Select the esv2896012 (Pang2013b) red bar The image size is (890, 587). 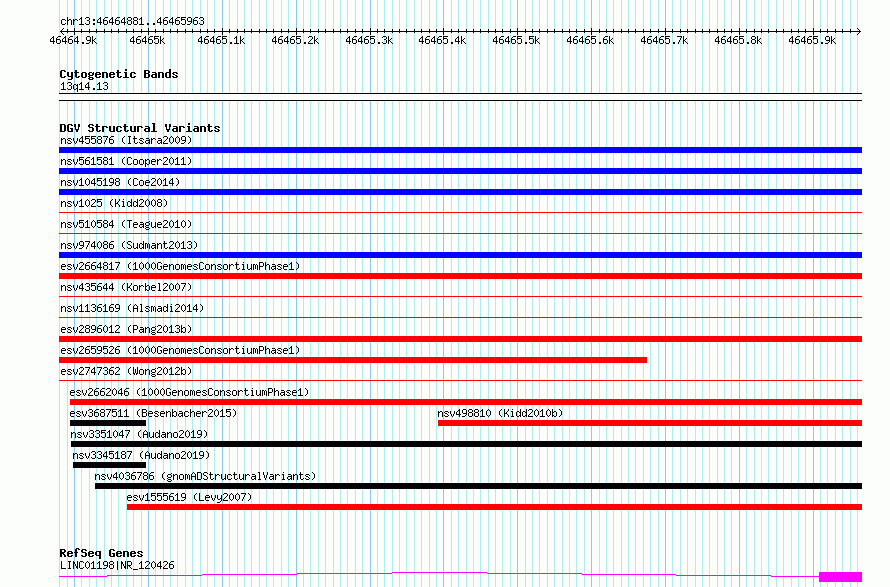point(460,339)
